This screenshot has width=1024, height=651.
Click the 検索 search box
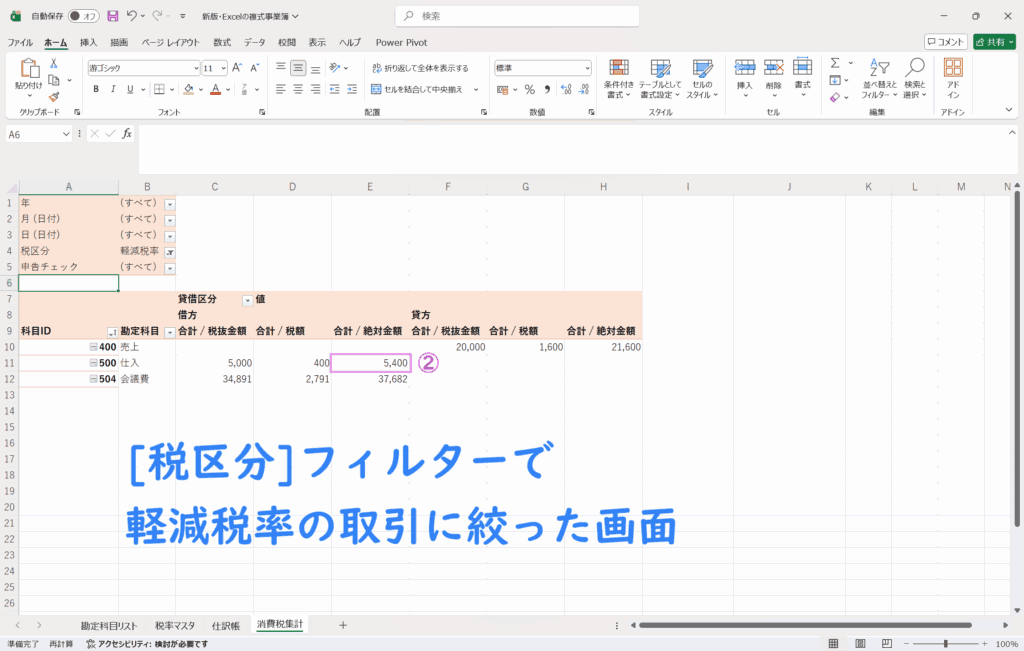pyautogui.click(x=510, y=16)
